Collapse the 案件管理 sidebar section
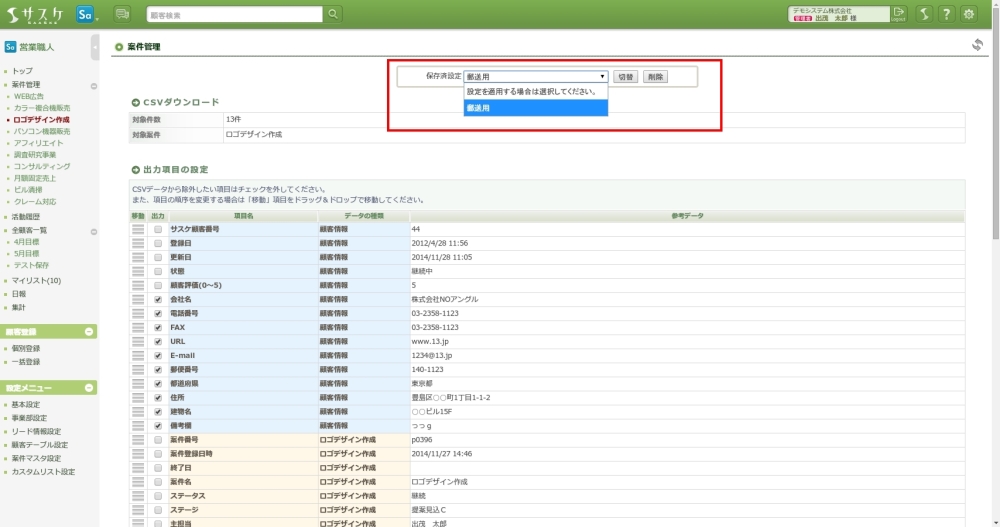 pos(93,86)
